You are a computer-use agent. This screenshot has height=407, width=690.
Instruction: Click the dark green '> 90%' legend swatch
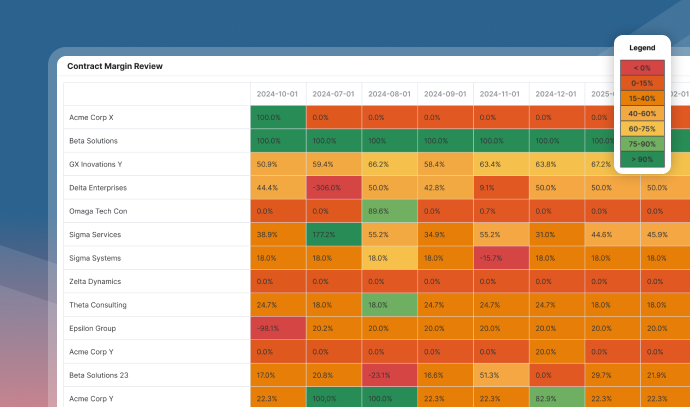(642, 159)
